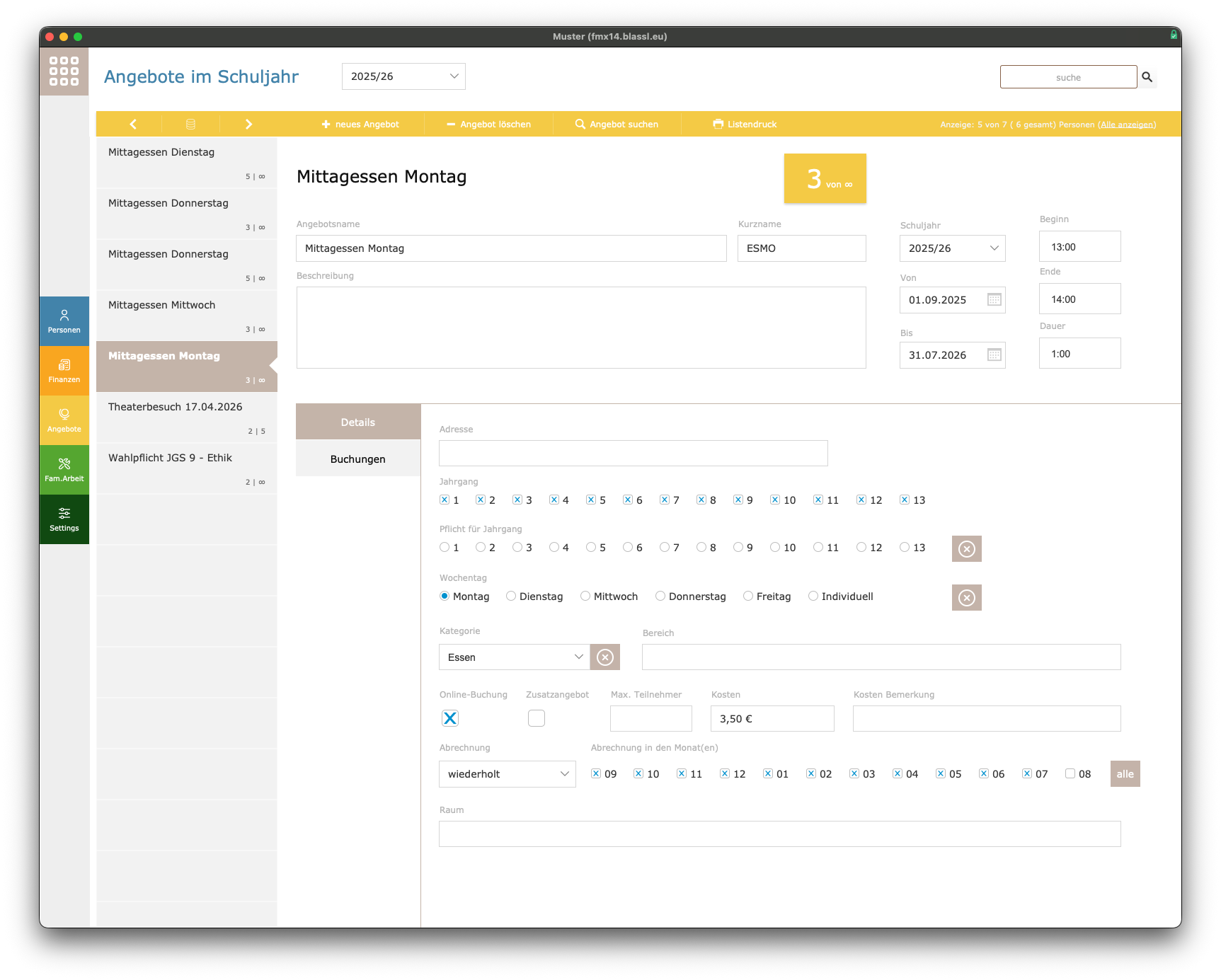Click the search magnifier icon
1221x980 pixels.
(1147, 77)
